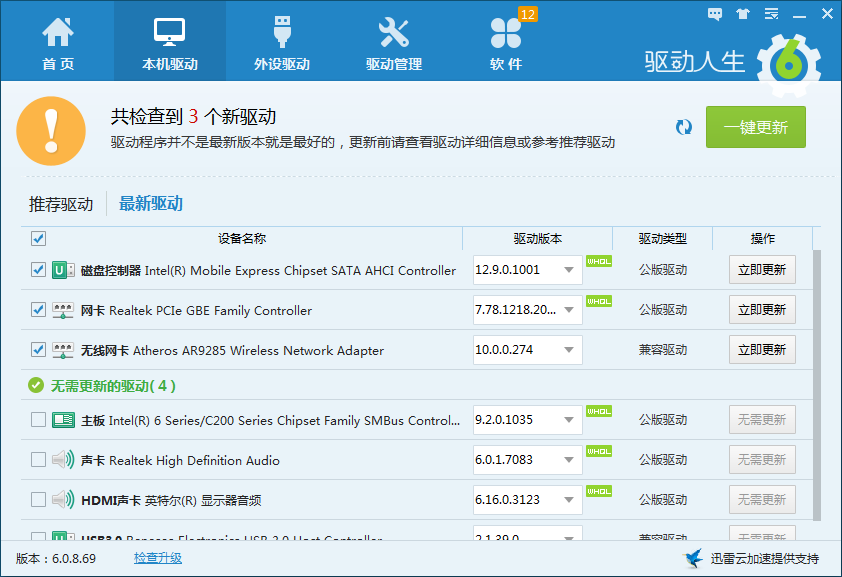Open the 外设驱动 USB icon
This screenshot has width=842, height=577.
[281, 35]
